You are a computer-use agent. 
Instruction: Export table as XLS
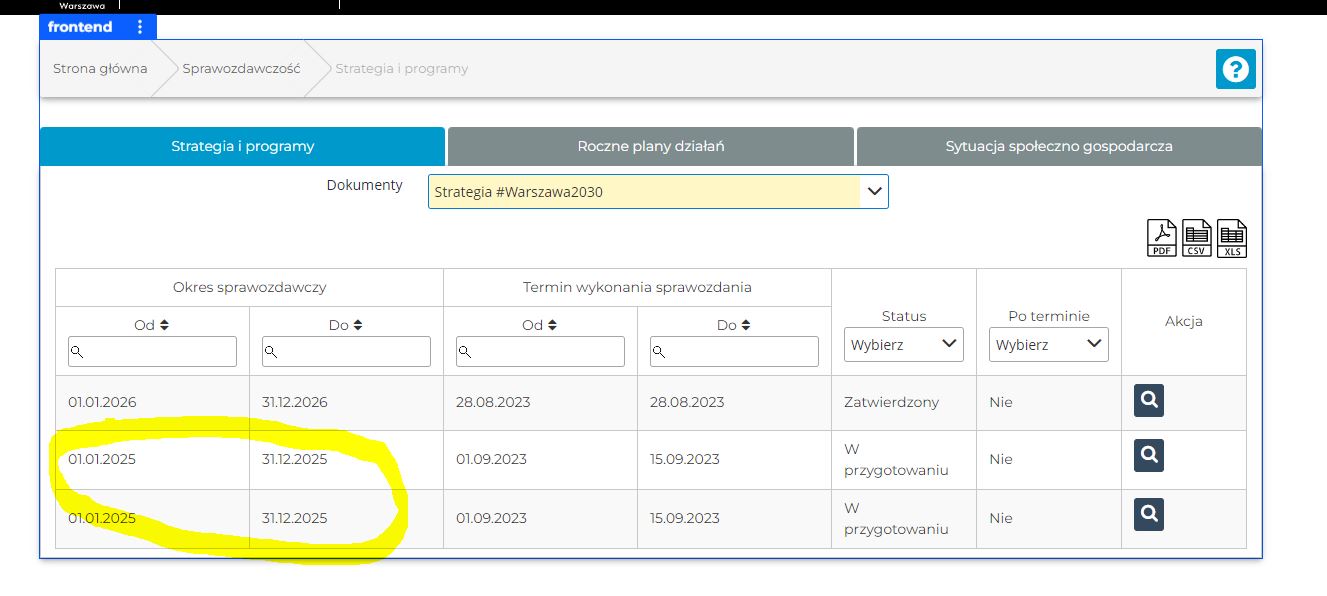[x=1232, y=238]
